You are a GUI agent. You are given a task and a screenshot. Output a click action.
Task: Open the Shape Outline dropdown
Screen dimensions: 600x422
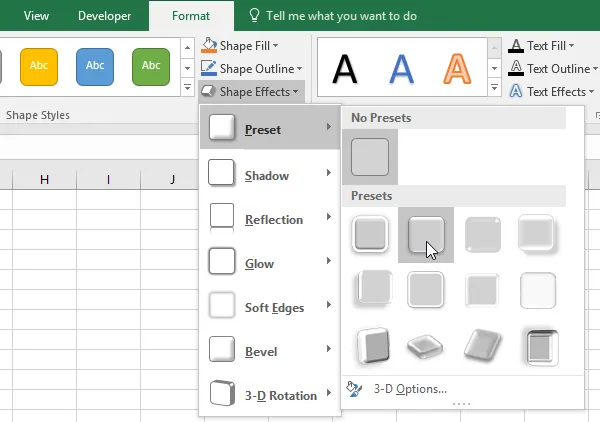[x=252, y=69]
